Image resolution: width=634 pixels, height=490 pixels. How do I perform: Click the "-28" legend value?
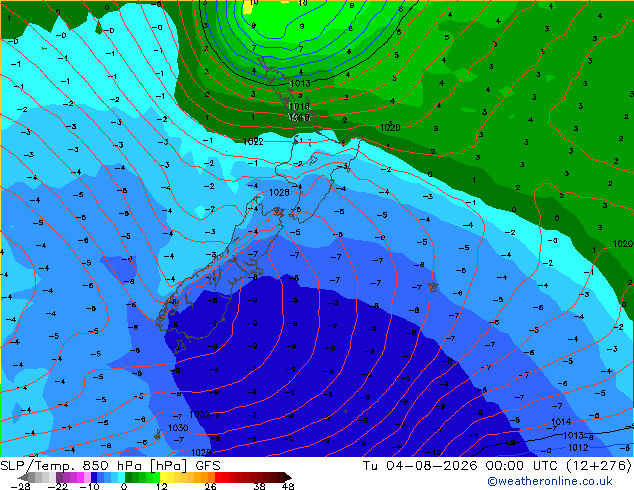point(20,486)
